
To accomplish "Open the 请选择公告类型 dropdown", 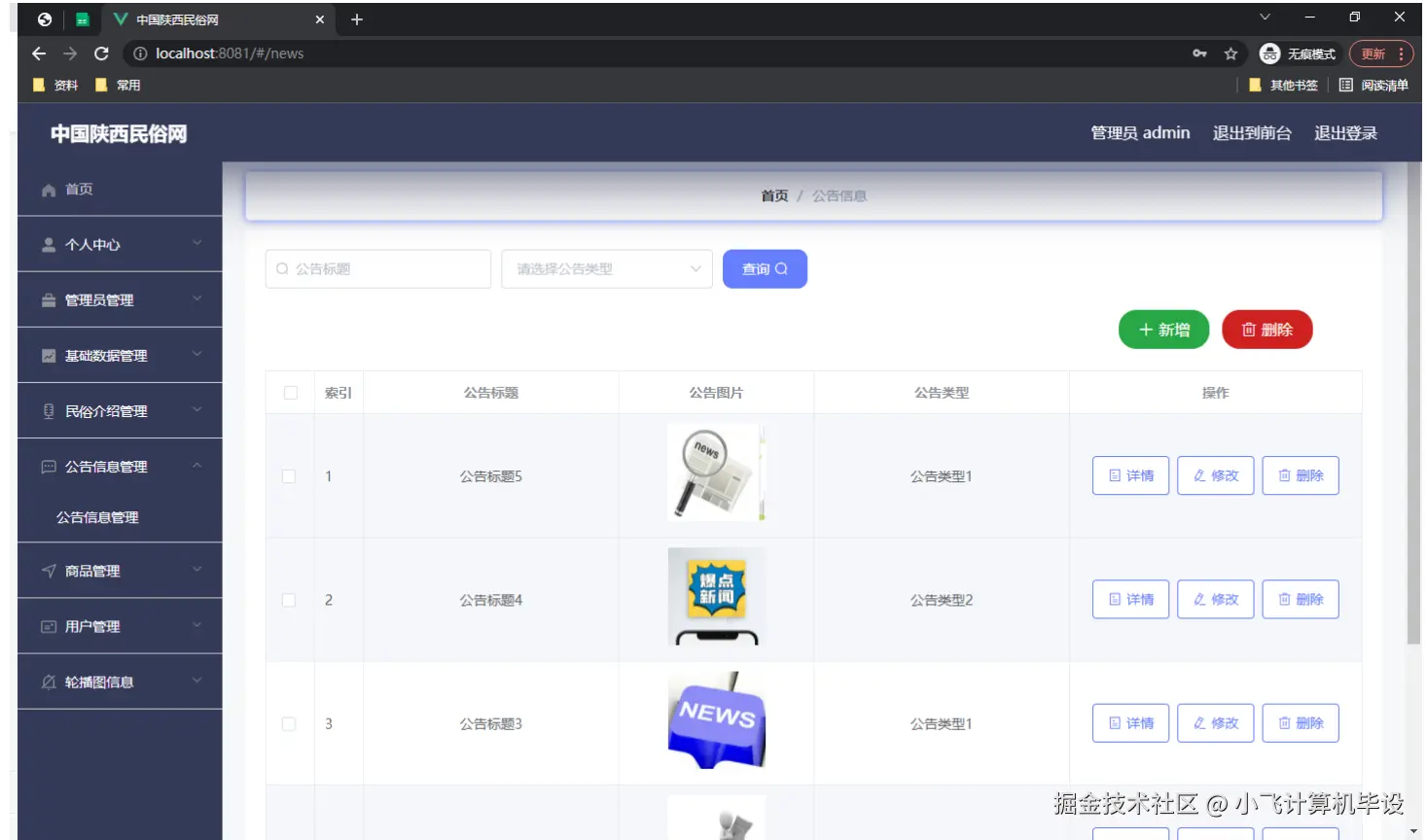I will (606, 268).
